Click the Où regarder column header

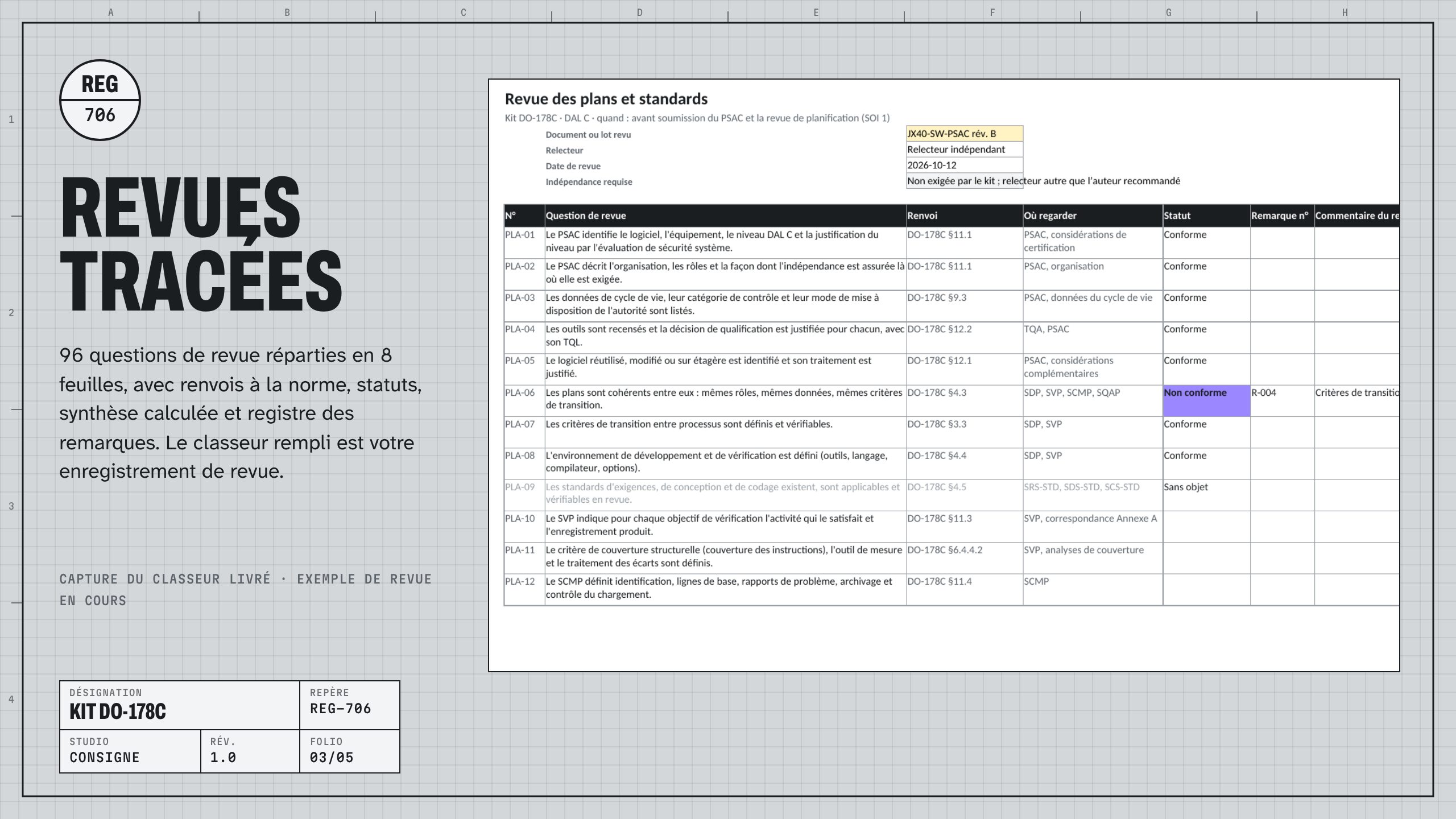pos(1093,216)
